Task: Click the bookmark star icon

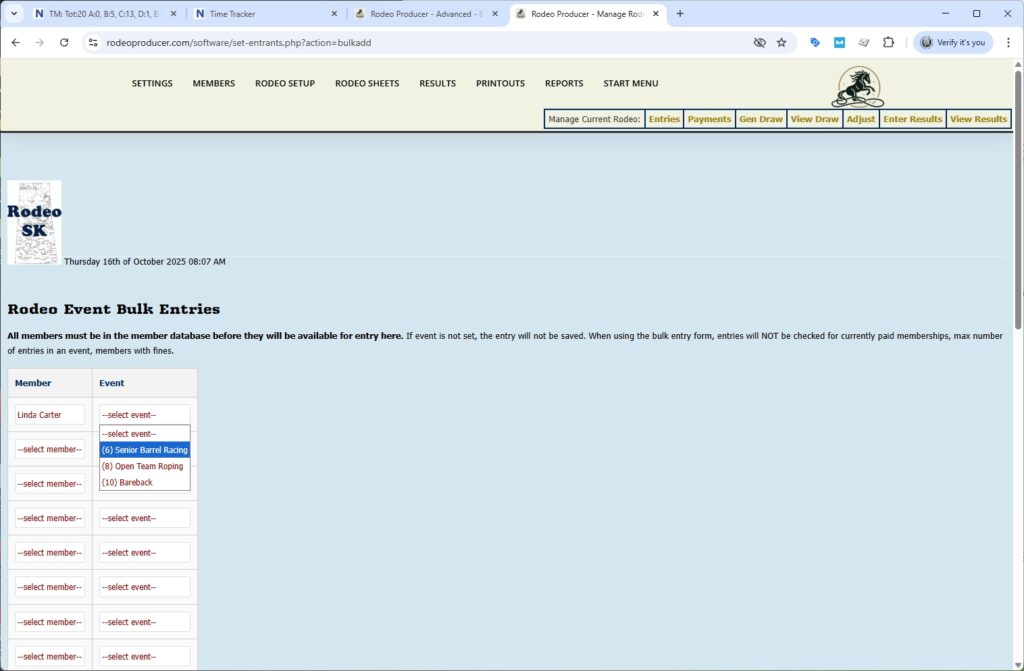Action: pyautogui.click(x=781, y=43)
